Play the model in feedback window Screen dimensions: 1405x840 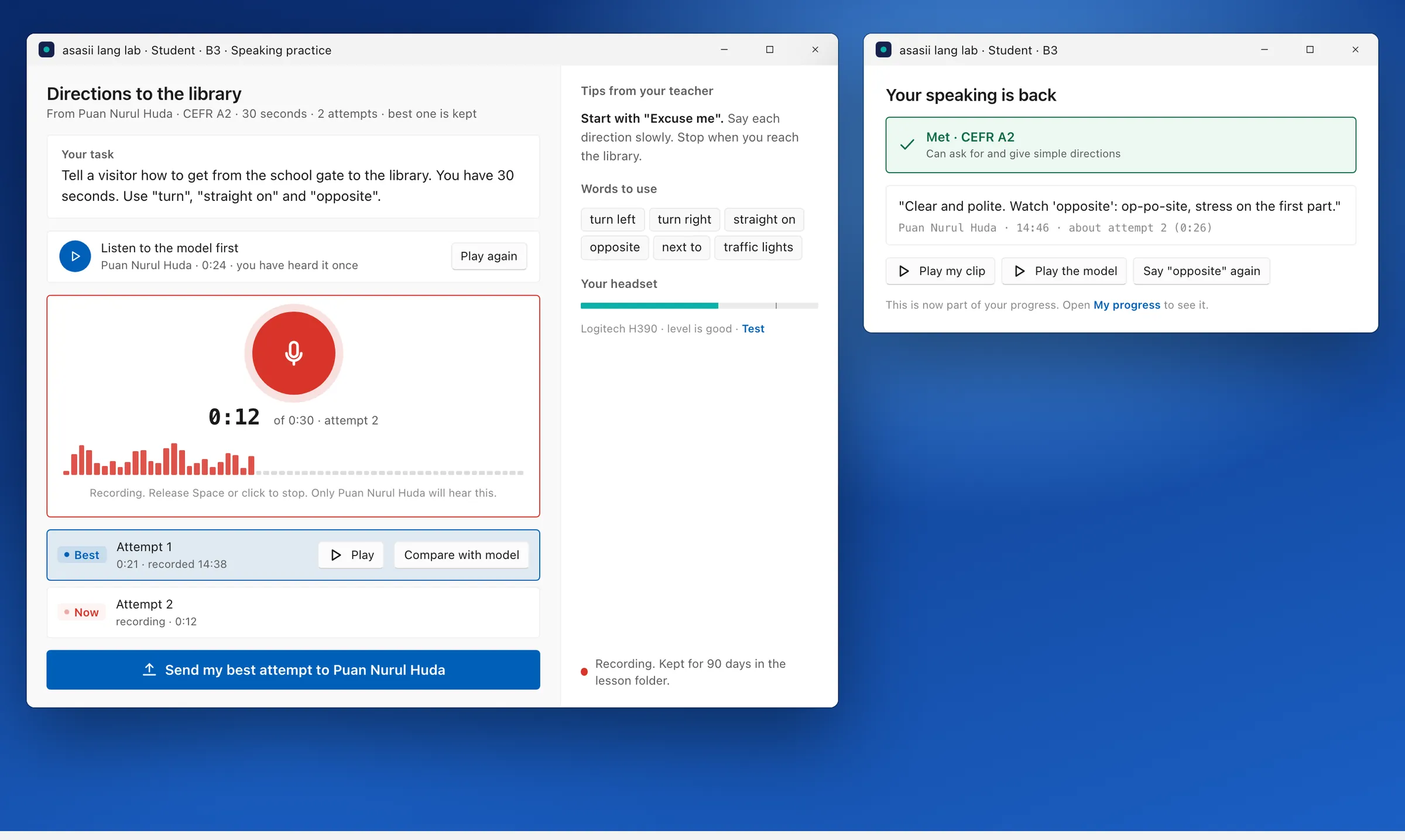coord(1064,271)
